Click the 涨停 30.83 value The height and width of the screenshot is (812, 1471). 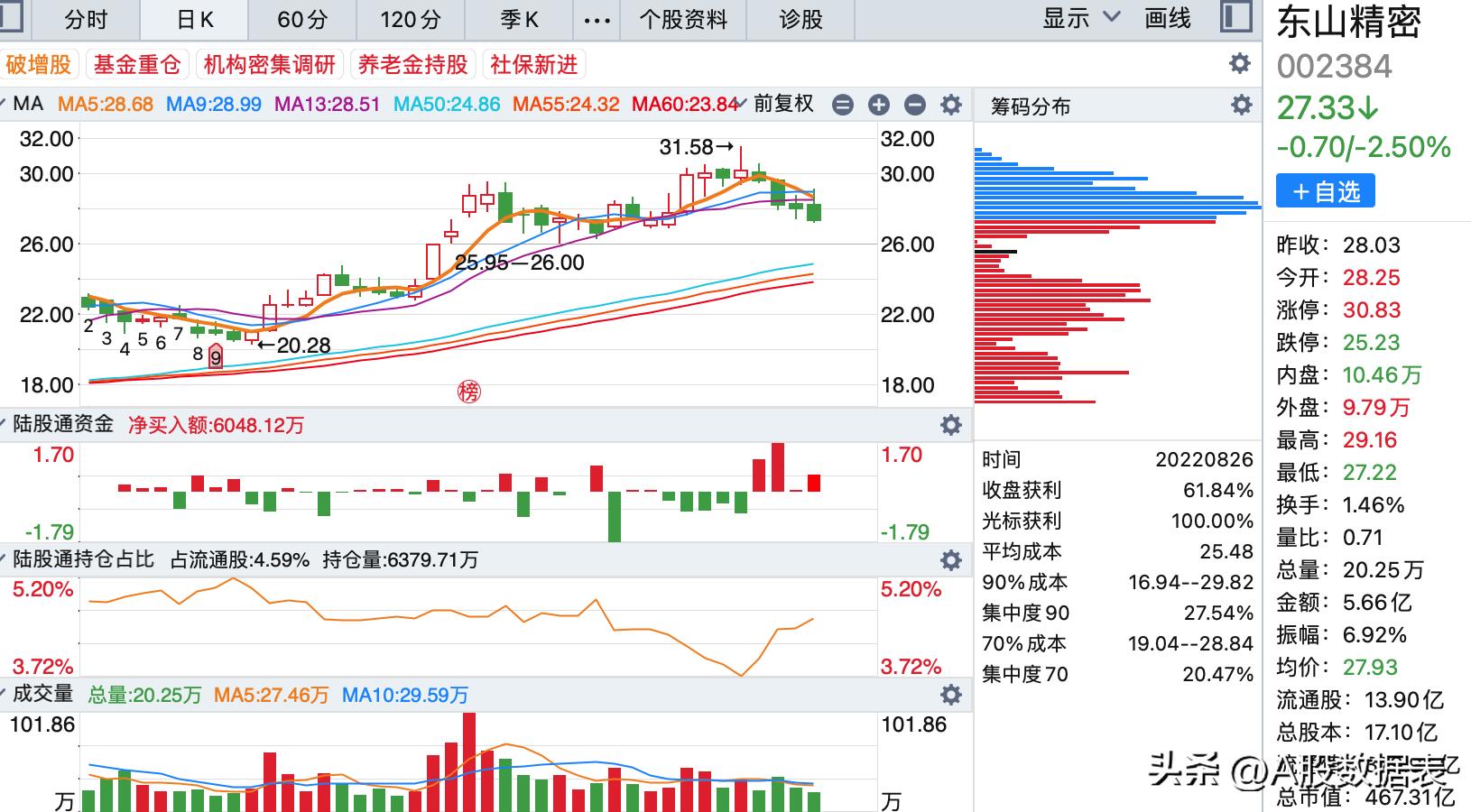(1372, 310)
